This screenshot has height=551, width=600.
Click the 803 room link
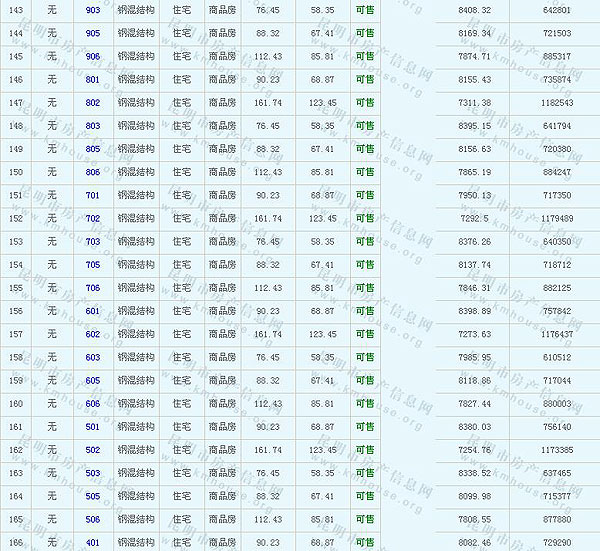(93, 126)
